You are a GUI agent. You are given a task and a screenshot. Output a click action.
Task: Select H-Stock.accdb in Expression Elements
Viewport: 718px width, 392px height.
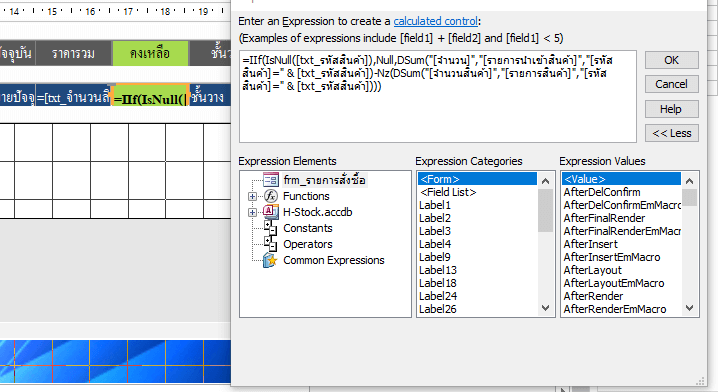[x=318, y=212]
